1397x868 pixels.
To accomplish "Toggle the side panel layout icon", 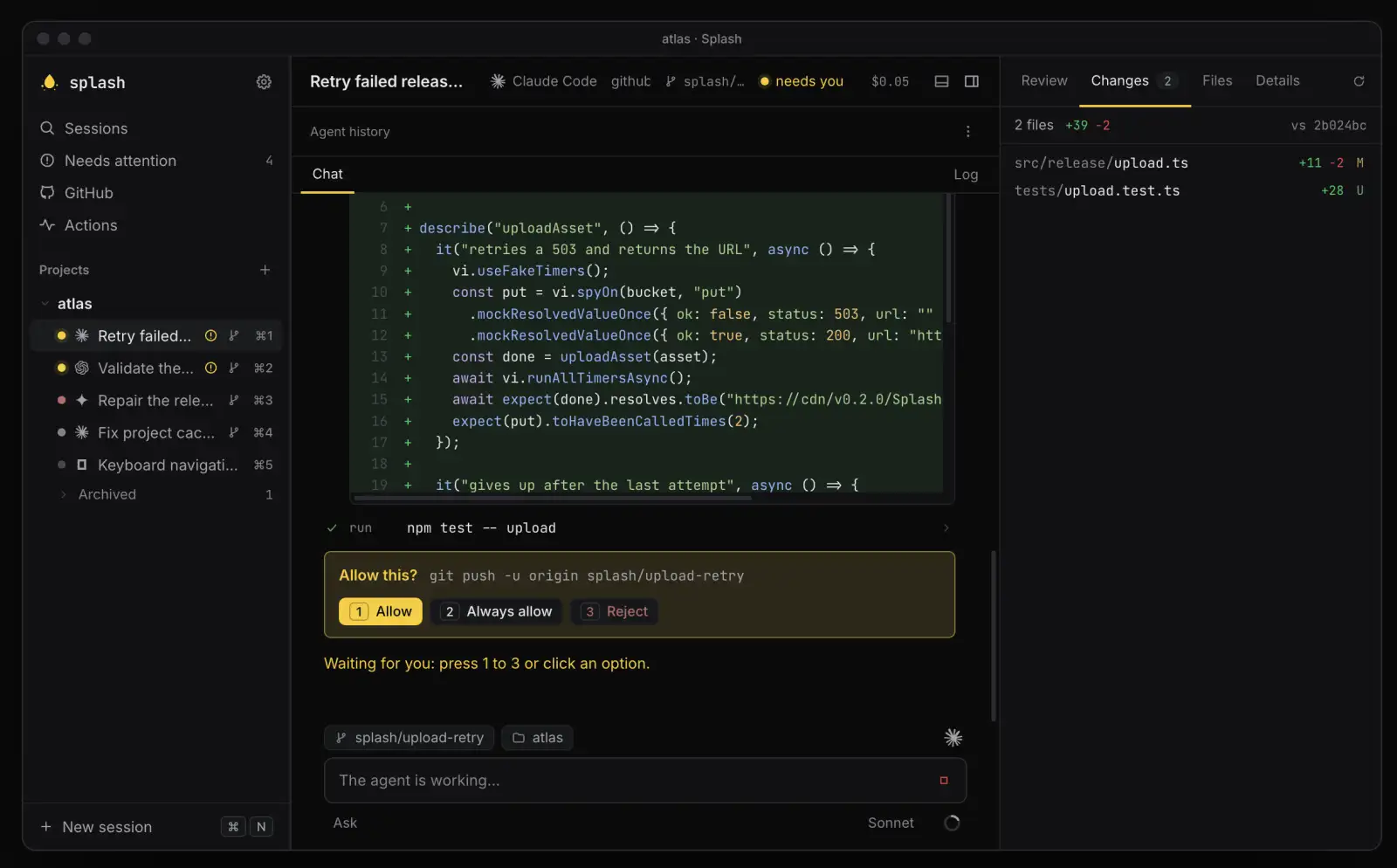I will click(971, 81).
